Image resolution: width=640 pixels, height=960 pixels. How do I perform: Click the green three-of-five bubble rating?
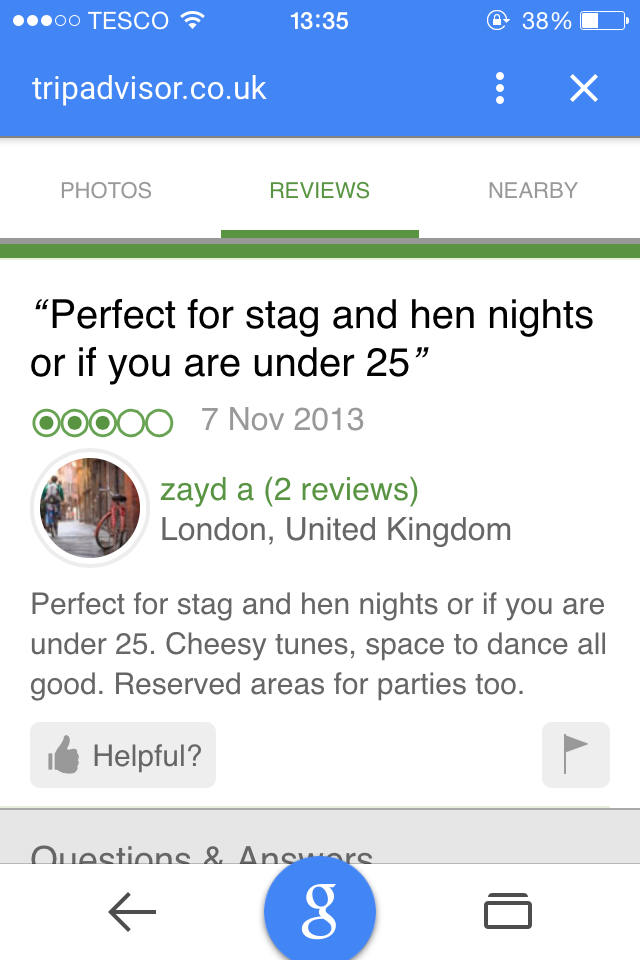[102, 422]
